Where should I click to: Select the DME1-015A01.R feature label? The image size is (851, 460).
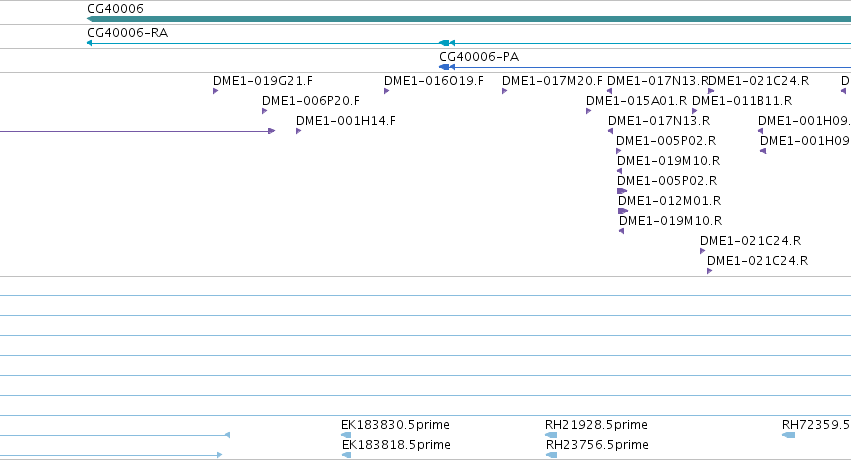tap(636, 101)
